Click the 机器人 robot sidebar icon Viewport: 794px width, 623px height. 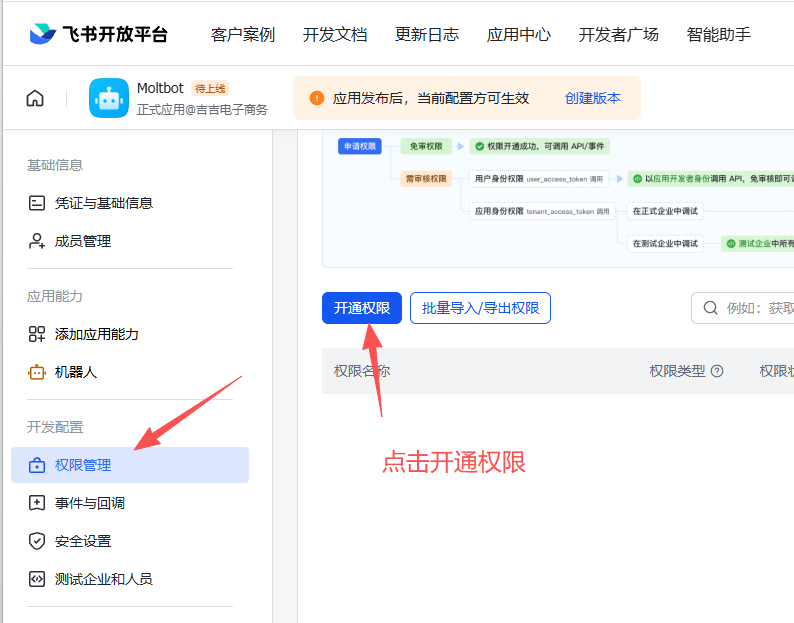click(37, 372)
